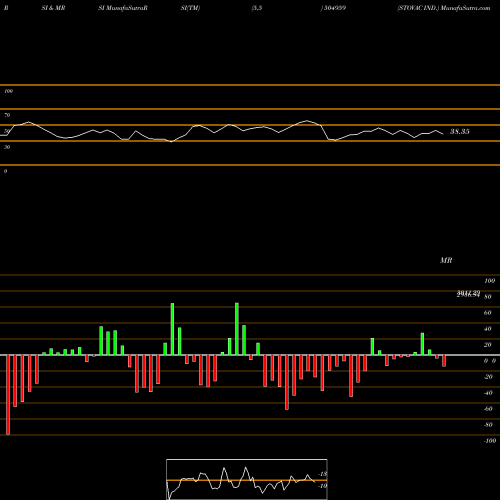
Task: Click the MR axis label -100
Action: pyautogui.click(x=490, y=441)
